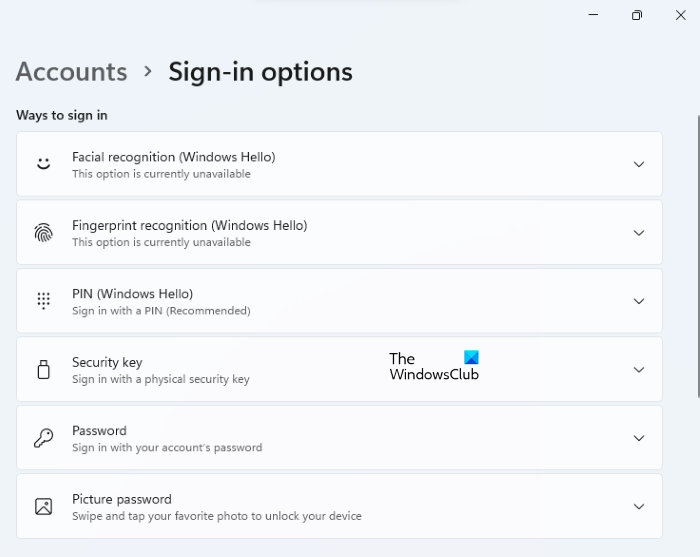Click the Facial recognition smiley face icon
Viewport: 700px width, 557px height.
coord(43,164)
